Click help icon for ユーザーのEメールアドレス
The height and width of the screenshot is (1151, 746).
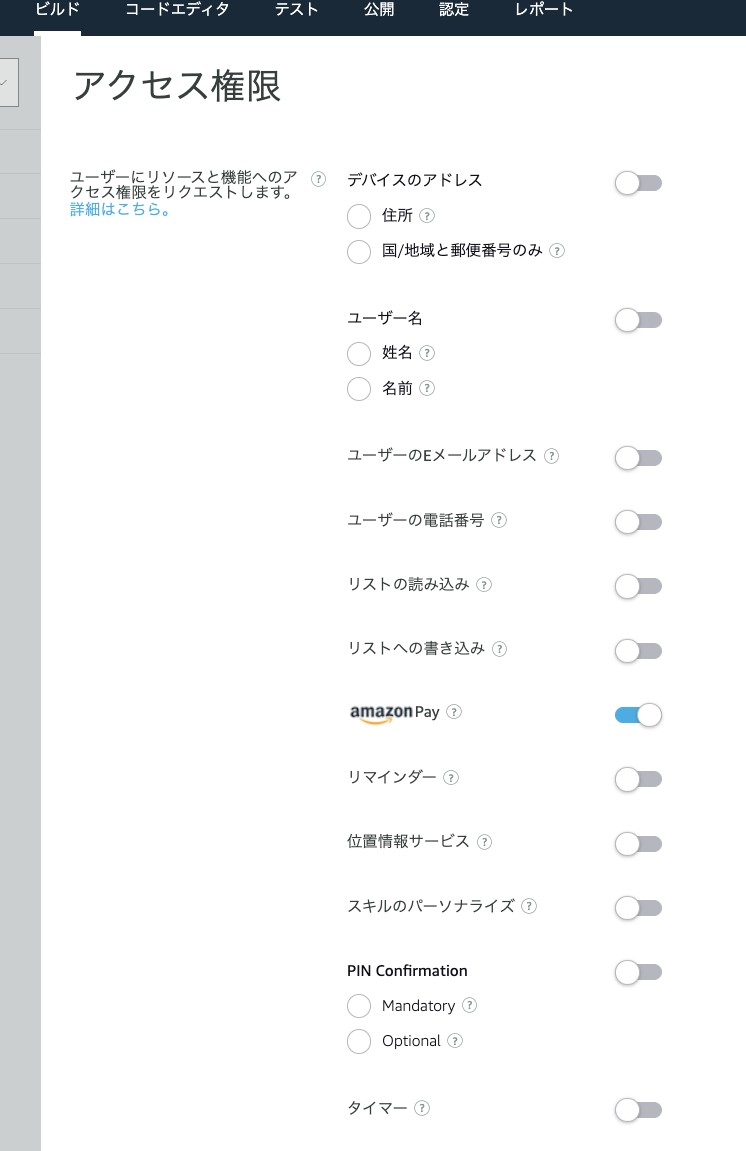pos(550,456)
